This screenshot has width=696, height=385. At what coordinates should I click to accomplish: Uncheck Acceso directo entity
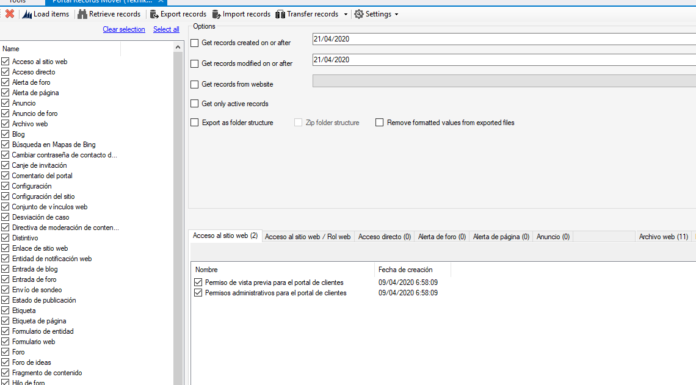point(5,72)
